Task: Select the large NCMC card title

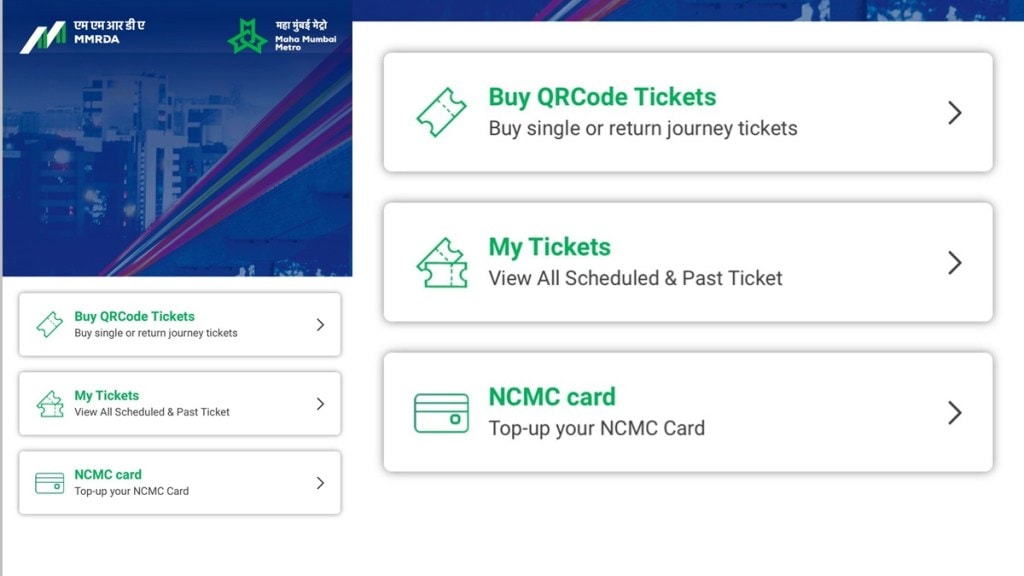Action: (552, 397)
